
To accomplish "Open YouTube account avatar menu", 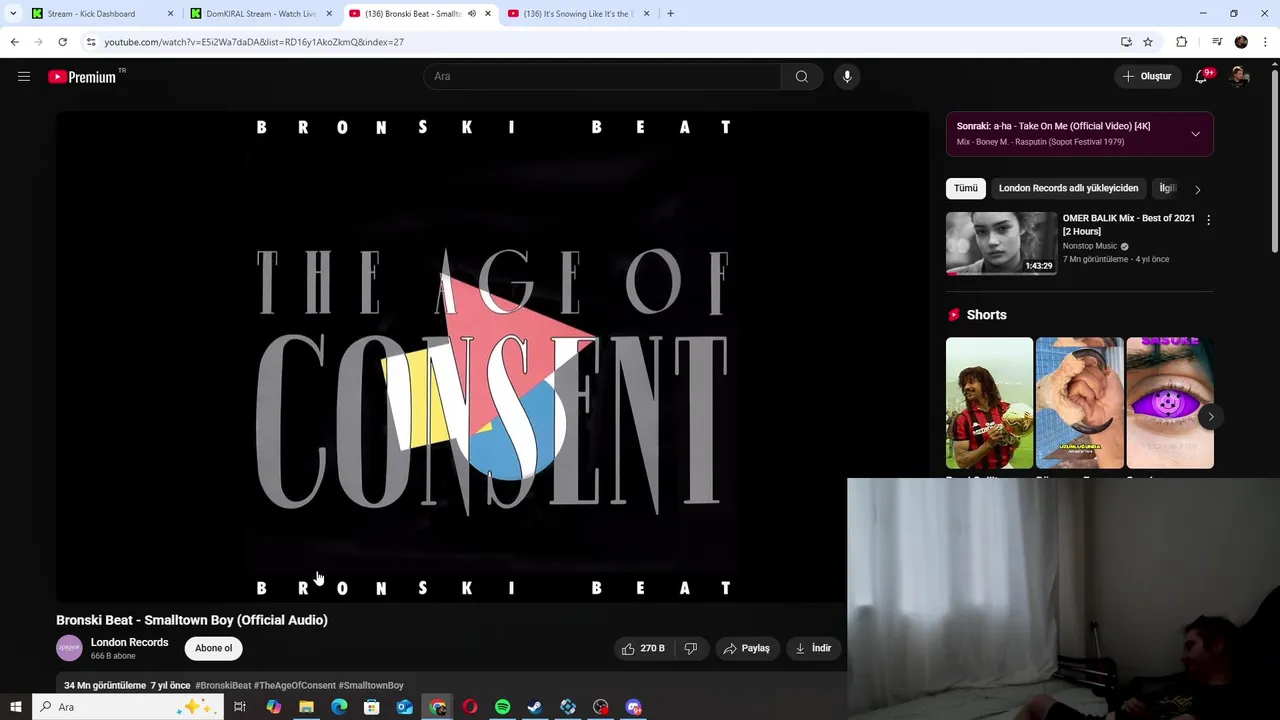I will (1240, 76).
